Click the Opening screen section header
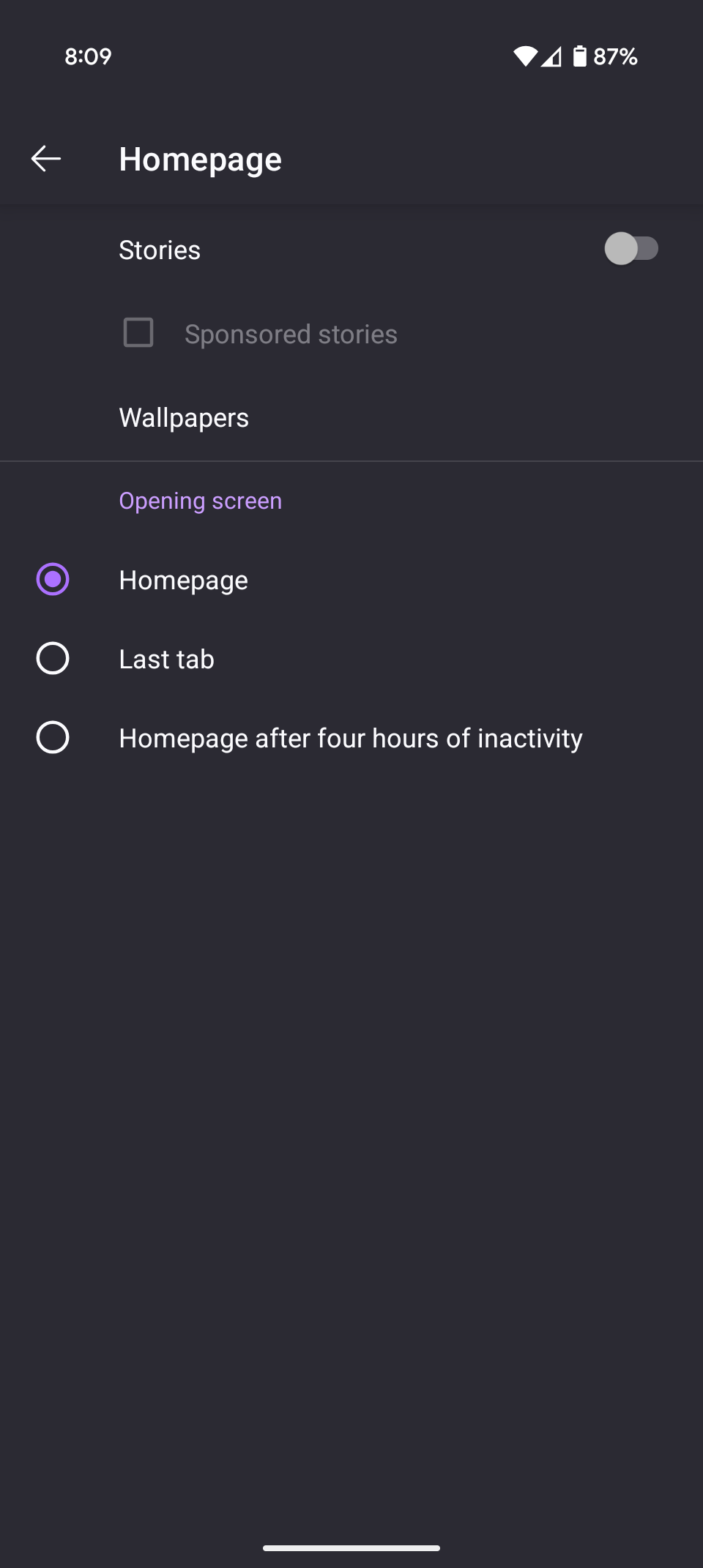This screenshot has width=703, height=1568. (x=201, y=501)
